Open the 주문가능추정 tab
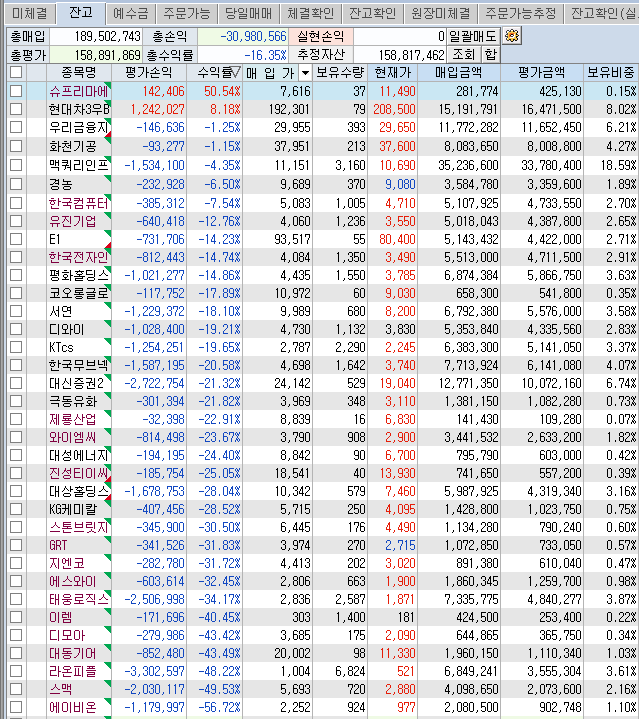639x719 pixels. tap(521, 13)
